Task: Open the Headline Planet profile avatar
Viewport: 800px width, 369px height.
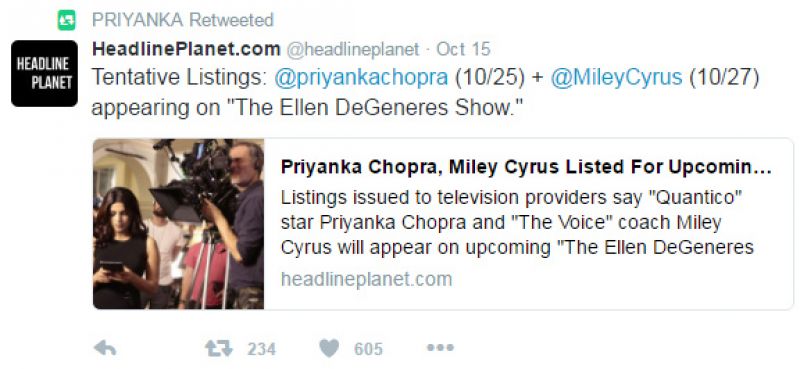Action: point(44,73)
